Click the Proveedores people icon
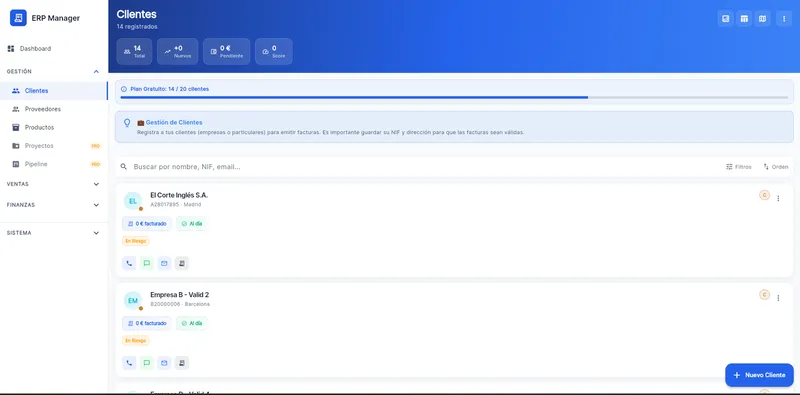 [x=16, y=109]
